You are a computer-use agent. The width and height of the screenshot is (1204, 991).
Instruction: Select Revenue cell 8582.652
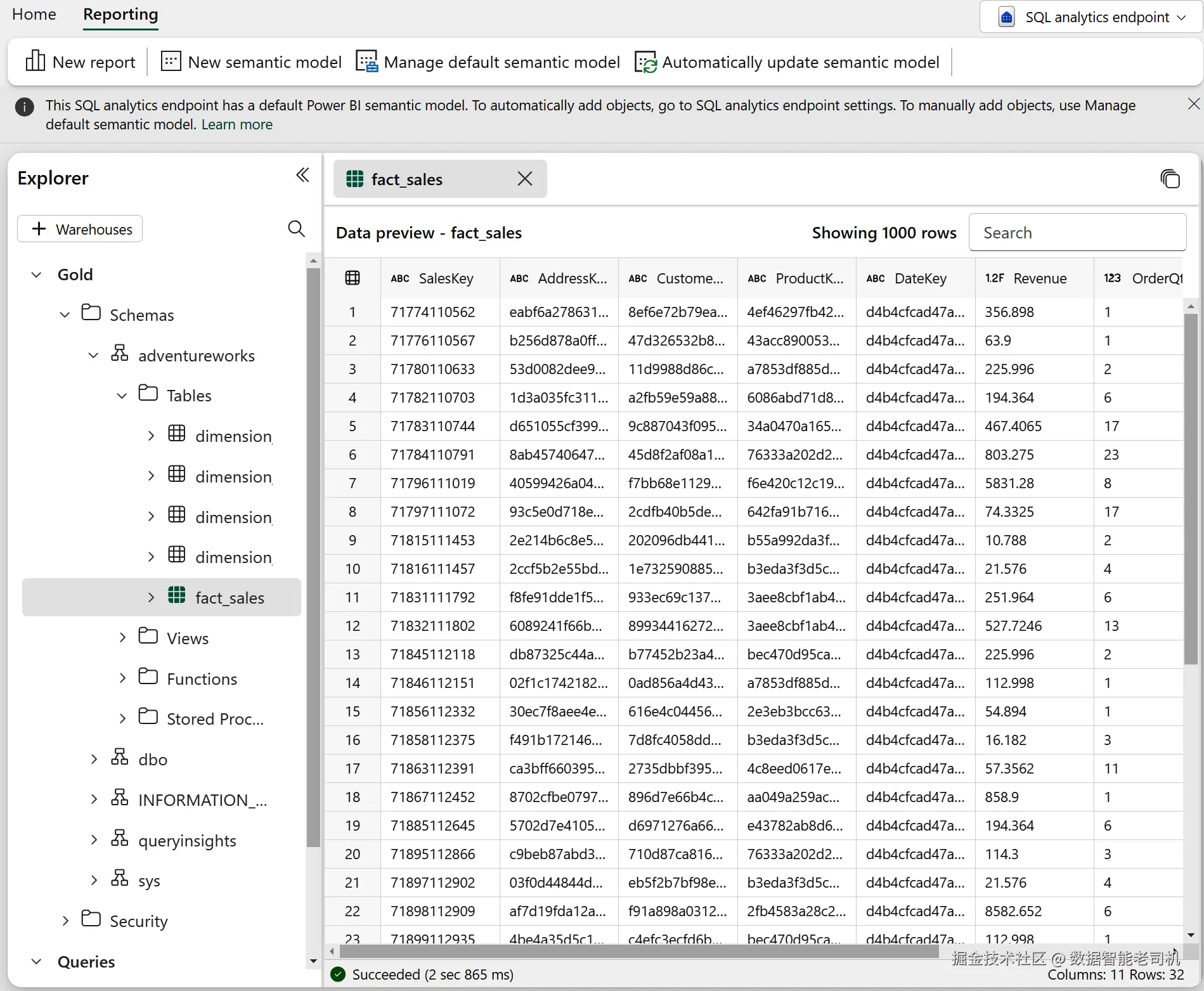(1034, 911)
